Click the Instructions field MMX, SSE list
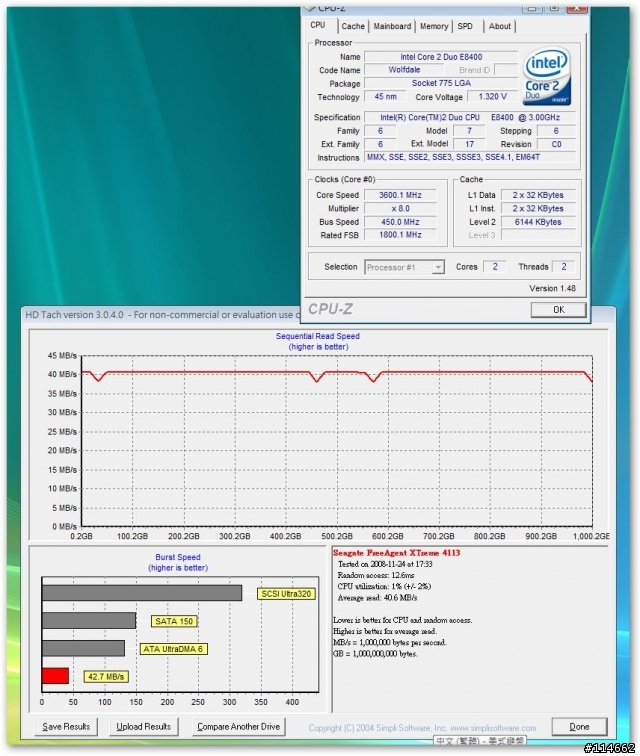 [x=470, y=157]
